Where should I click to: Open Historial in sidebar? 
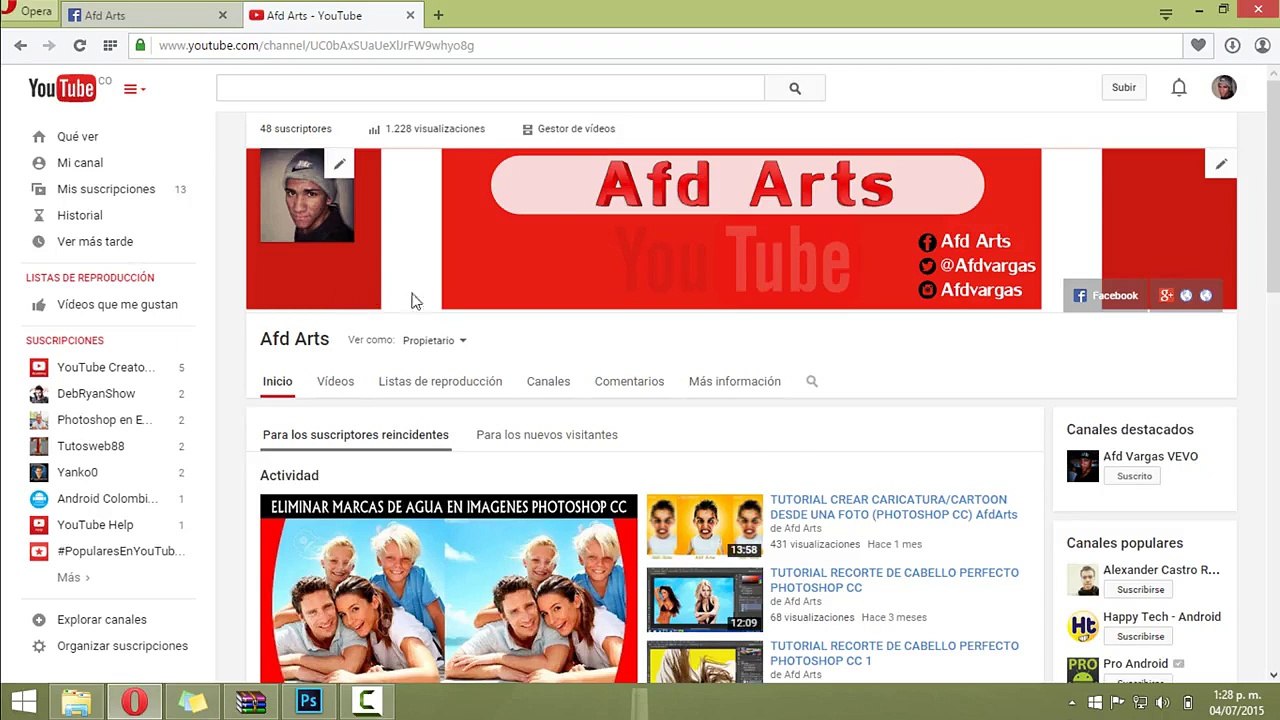(80, 215)
